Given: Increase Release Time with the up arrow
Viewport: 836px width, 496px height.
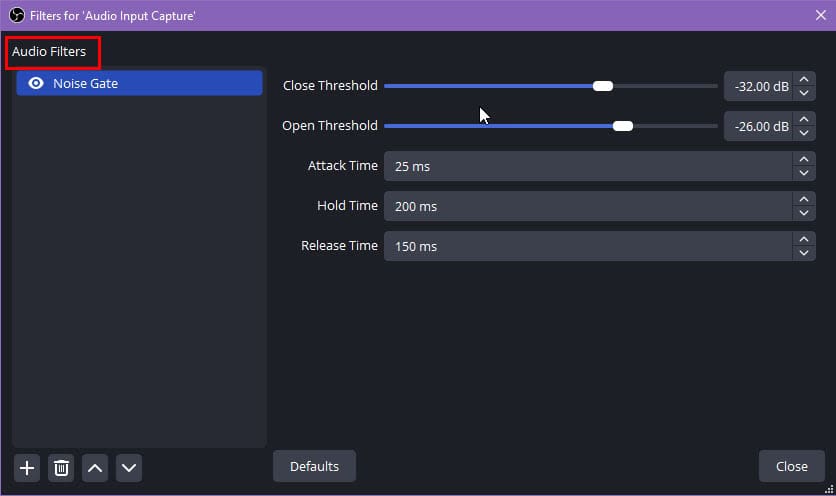Looking at the screenshot, I should (x=804, y=239).
